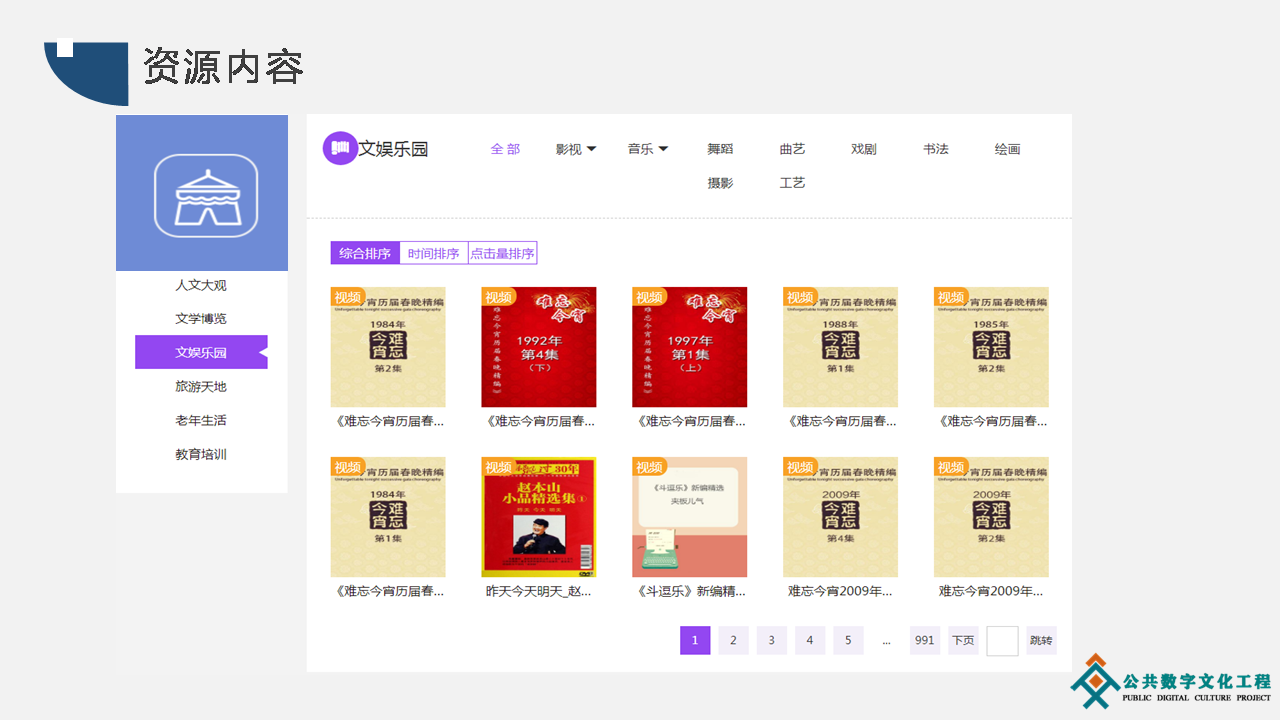The image size is (1280, 720).
Task: Click the 跳转 jump button
Action: pyautogui.click(x=1041, y=640)
